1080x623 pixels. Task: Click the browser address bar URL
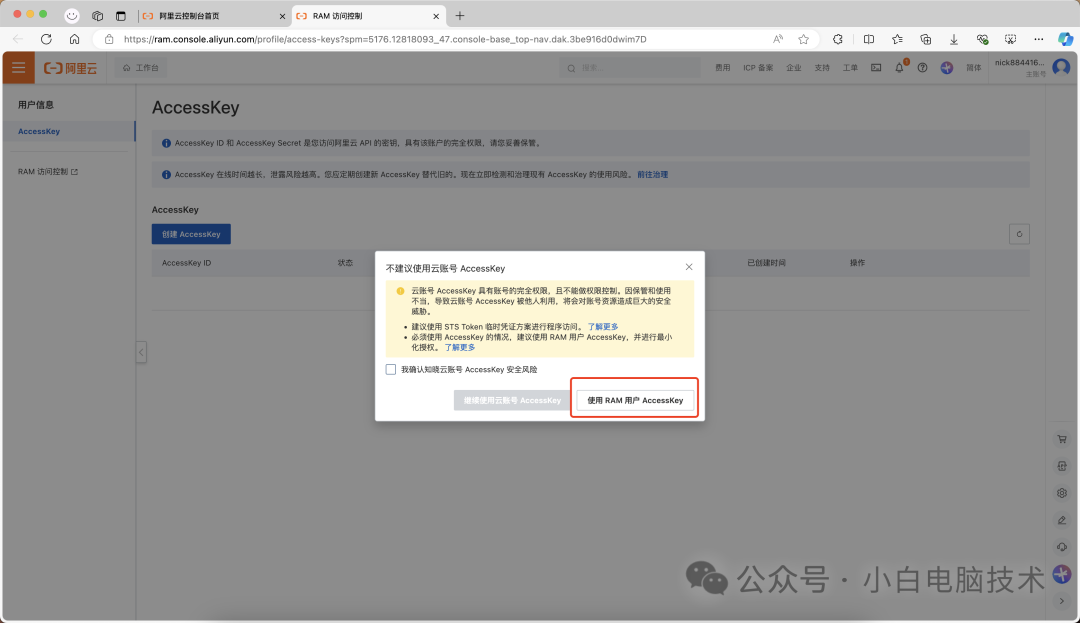pos(385,39)
